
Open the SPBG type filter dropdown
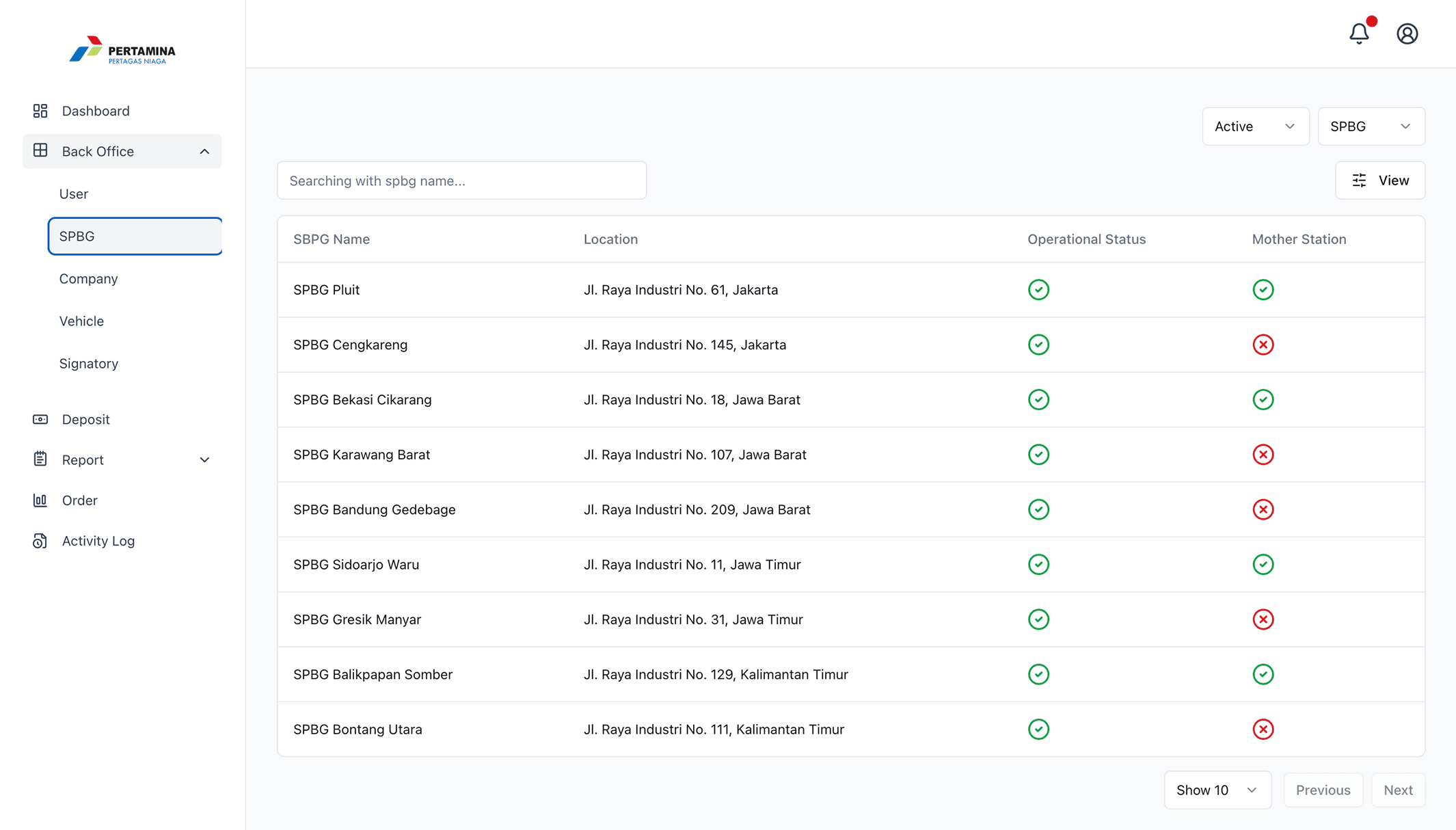[x=1371, y=126]
